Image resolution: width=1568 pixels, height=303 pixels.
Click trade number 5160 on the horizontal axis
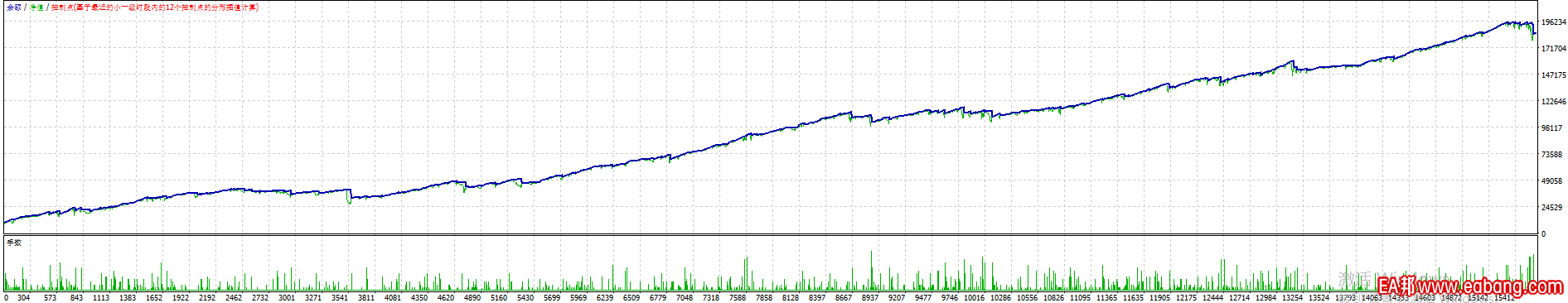click(499, 297)
